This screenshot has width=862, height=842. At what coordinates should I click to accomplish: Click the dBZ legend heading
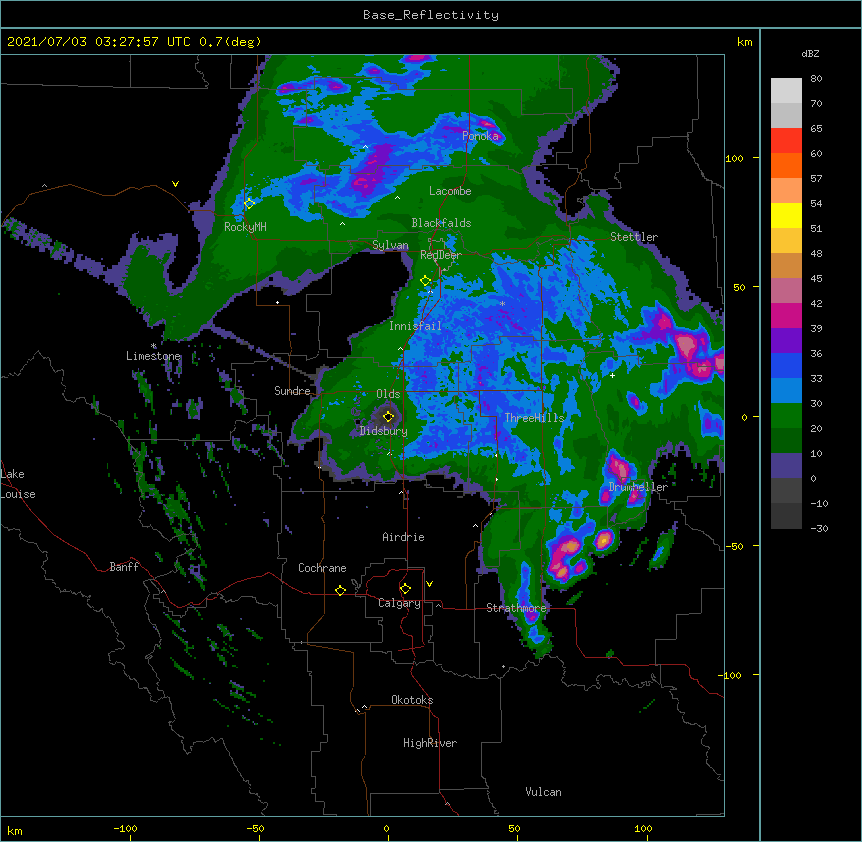pyautogui.click(x=810, y=53)
